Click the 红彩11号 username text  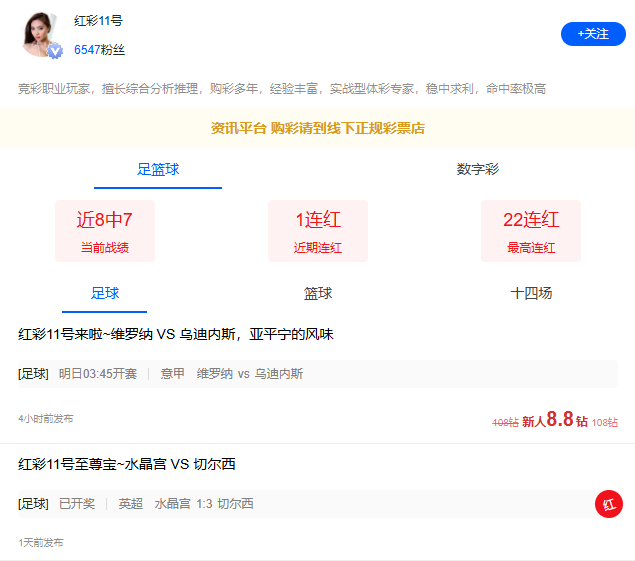98,21
